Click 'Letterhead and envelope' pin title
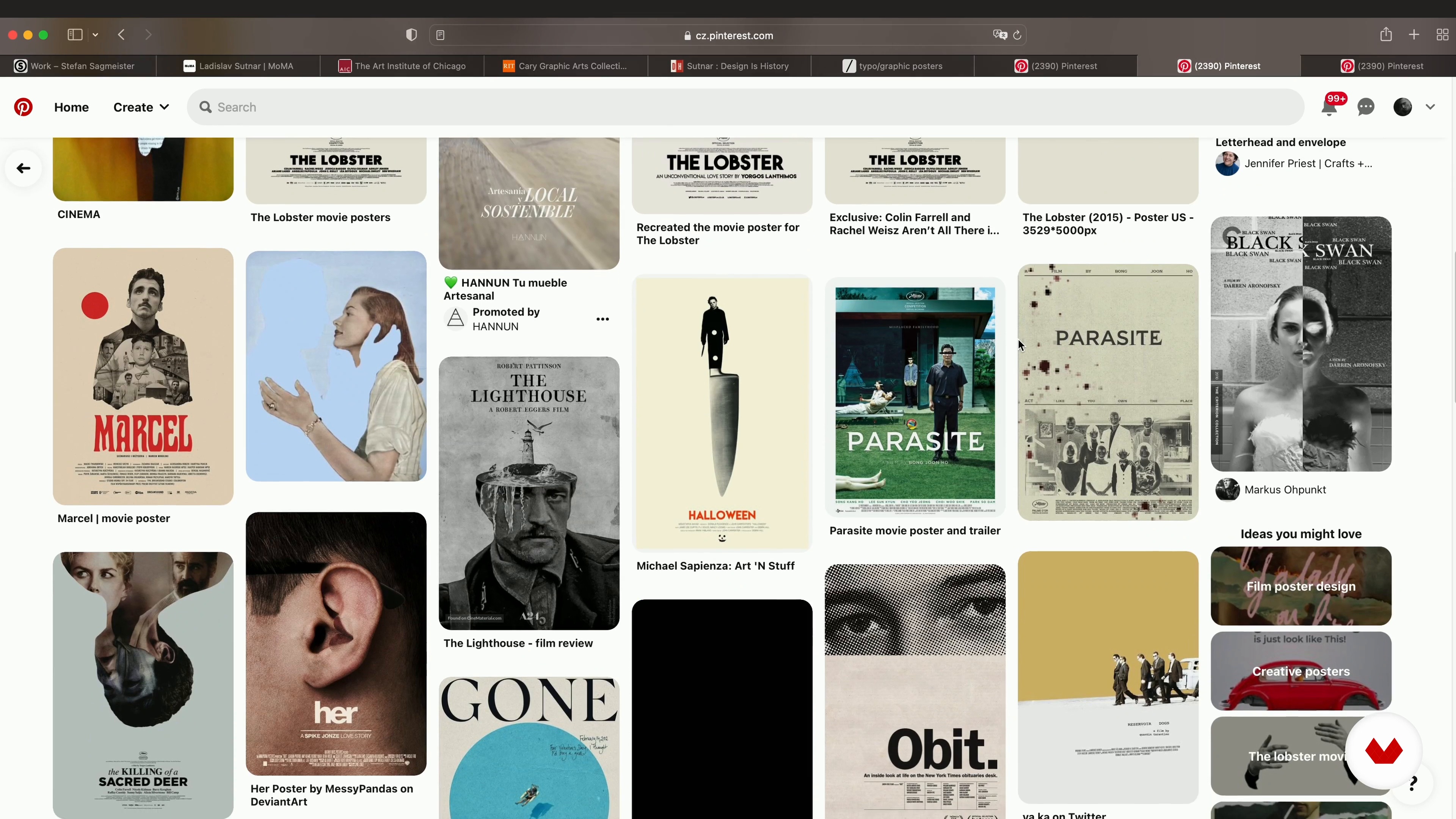1456x819 pixels. (1281, 143)
